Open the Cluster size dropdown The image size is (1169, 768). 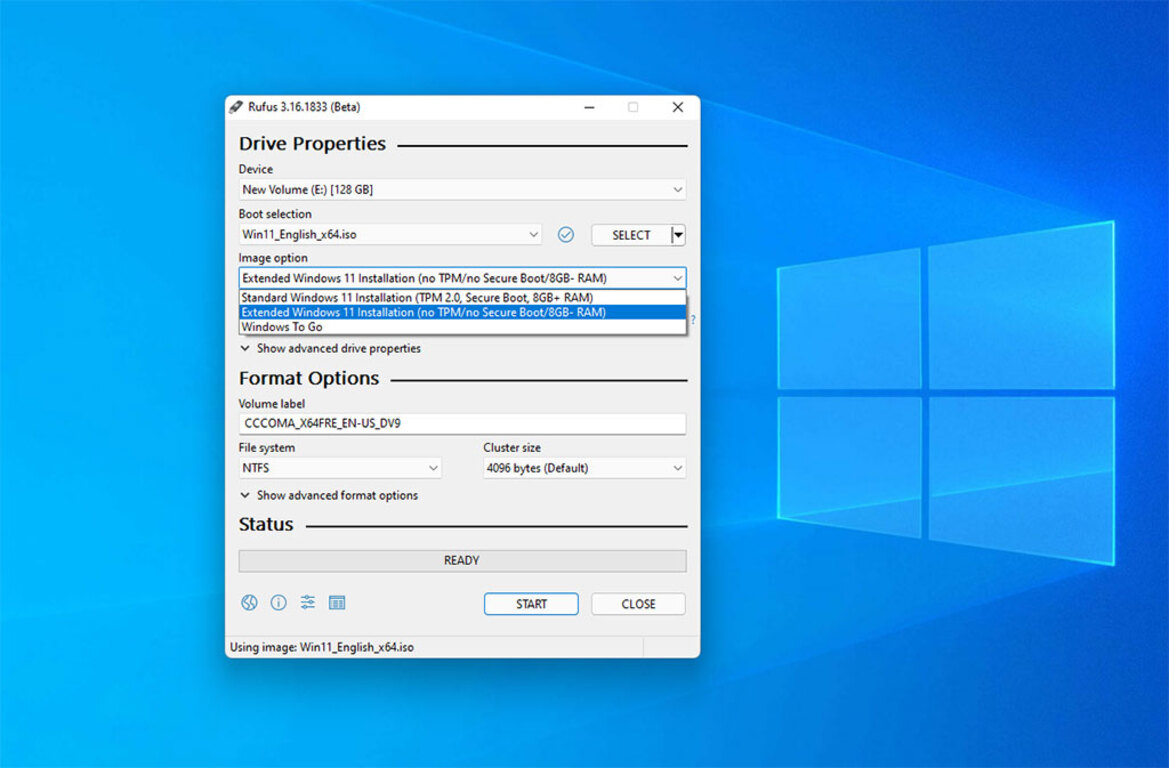tap(584, 468)
